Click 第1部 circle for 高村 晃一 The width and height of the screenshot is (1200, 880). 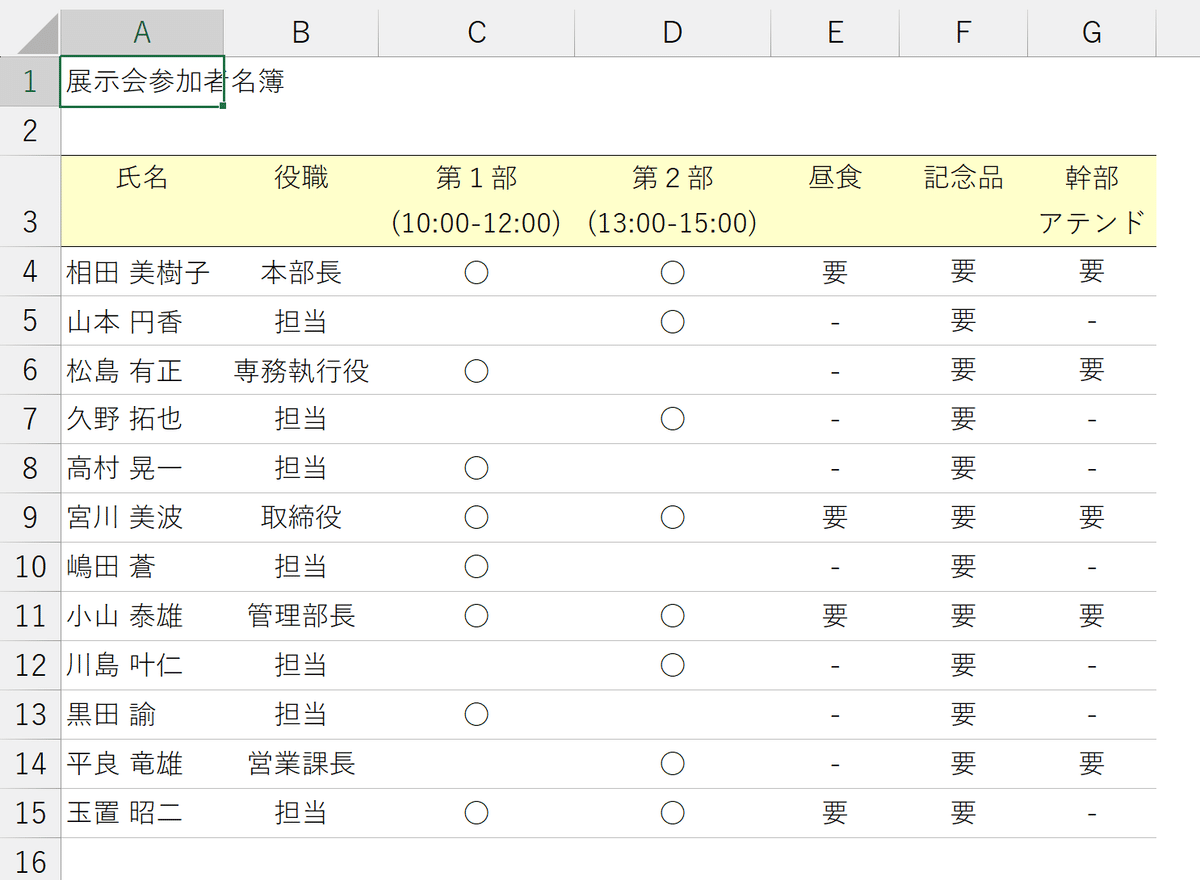[x=476, y=468]
